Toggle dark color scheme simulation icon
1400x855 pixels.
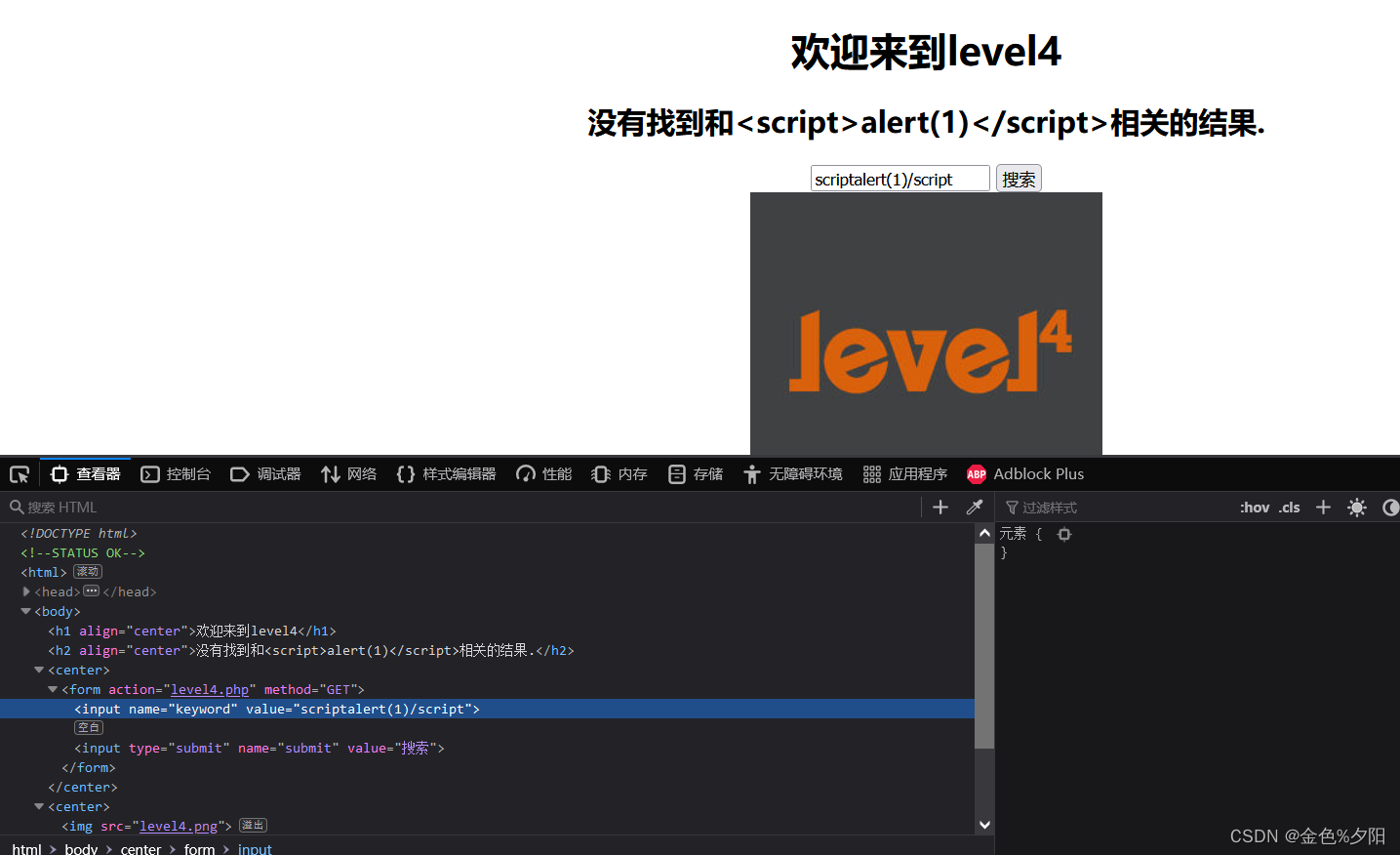click(1390, 508)
